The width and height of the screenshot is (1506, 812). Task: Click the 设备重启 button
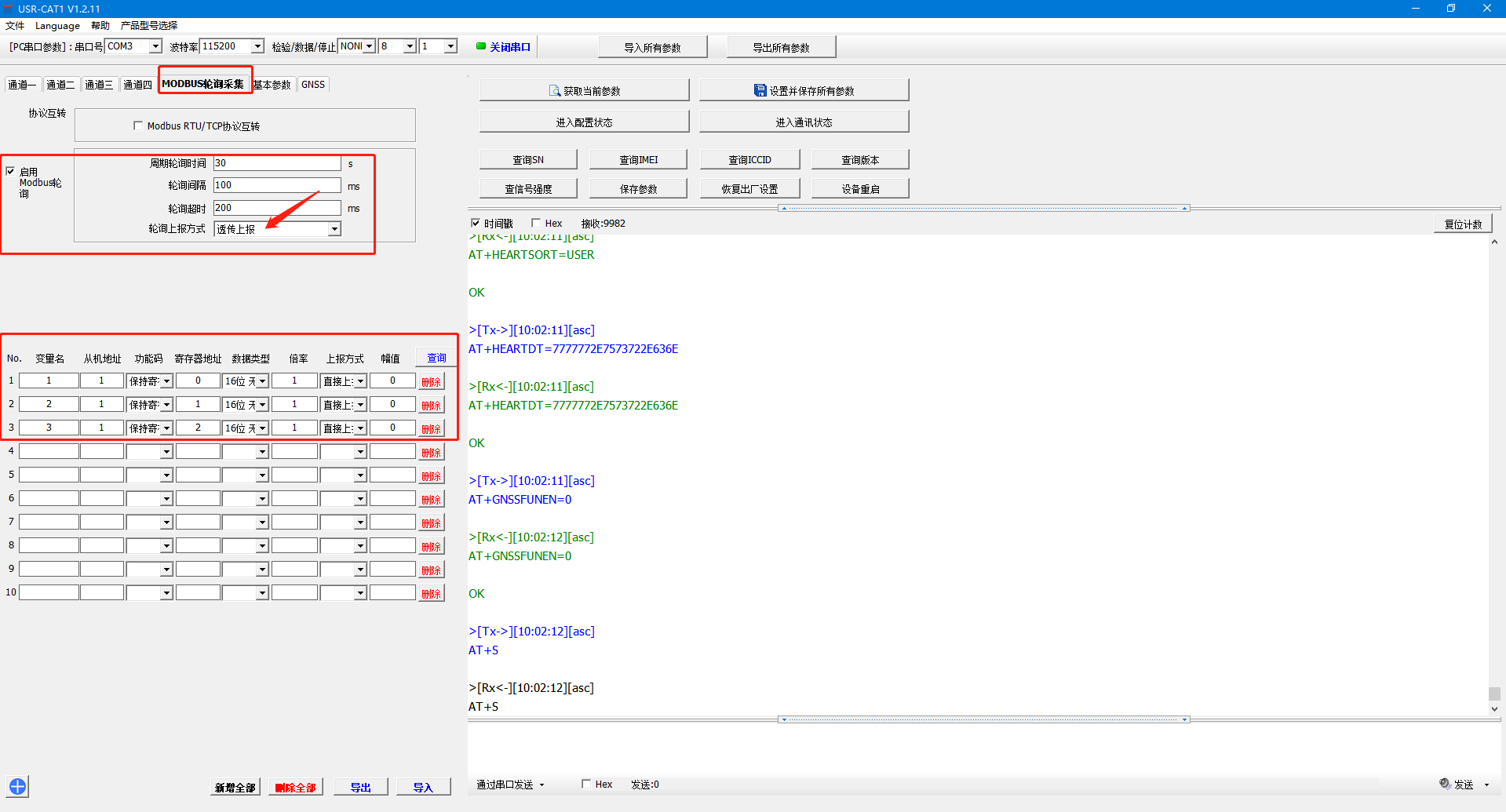pos(860,189)
